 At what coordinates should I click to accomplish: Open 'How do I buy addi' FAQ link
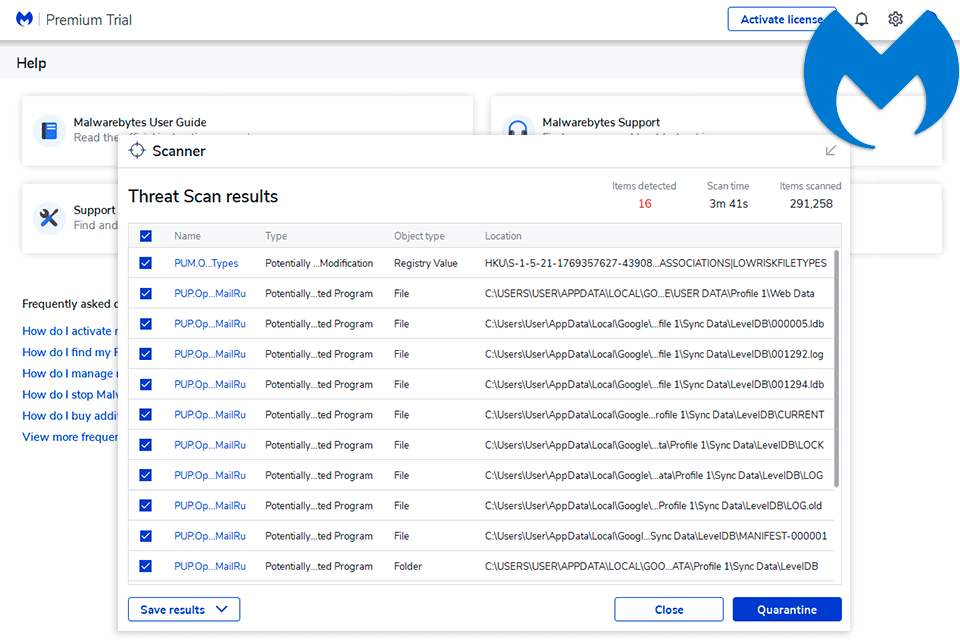tap(70, 416)
